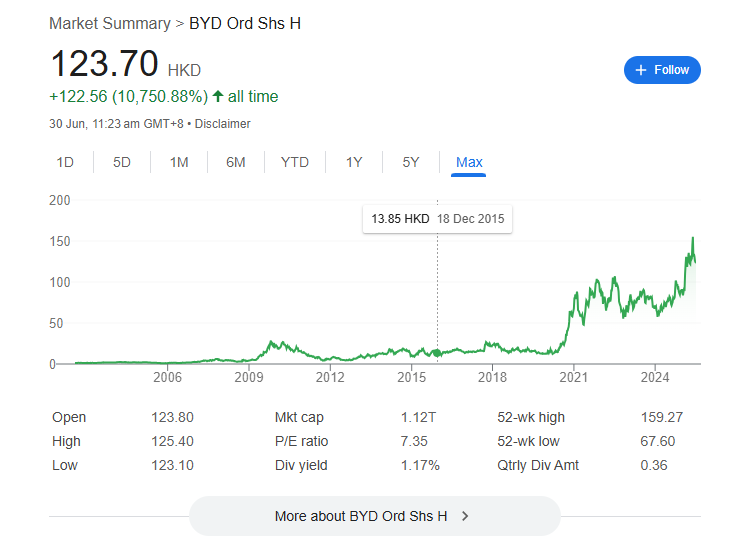Switch to the 6M range tab
This screenshot has height=559, width=751.
236,162
